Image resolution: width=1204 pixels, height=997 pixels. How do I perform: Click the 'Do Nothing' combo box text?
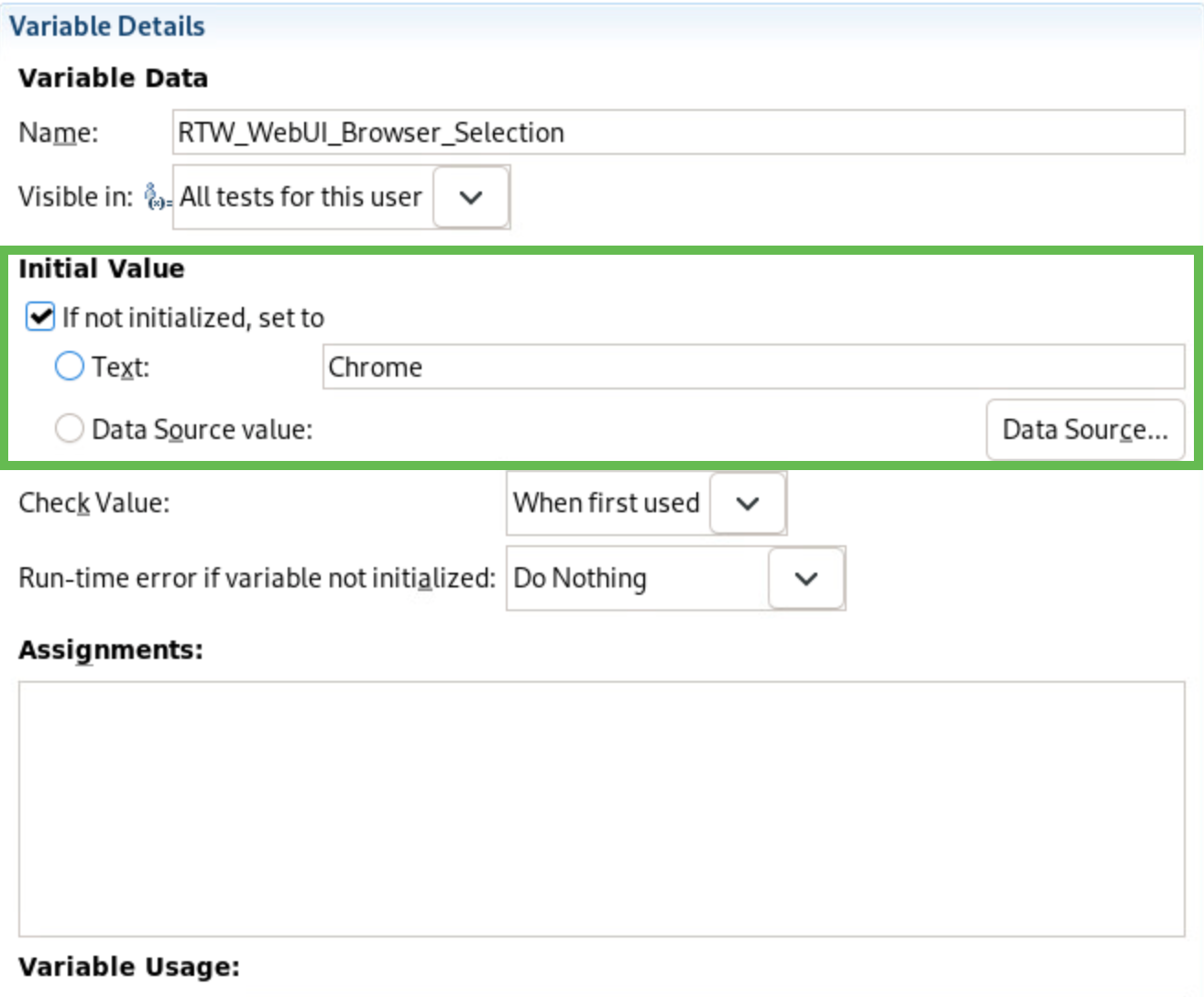coord(580,578)
